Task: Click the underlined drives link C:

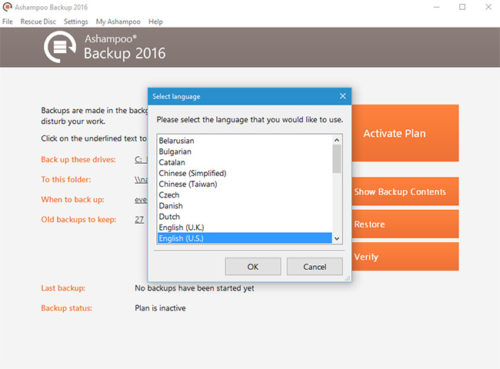Action: [141, 160]
